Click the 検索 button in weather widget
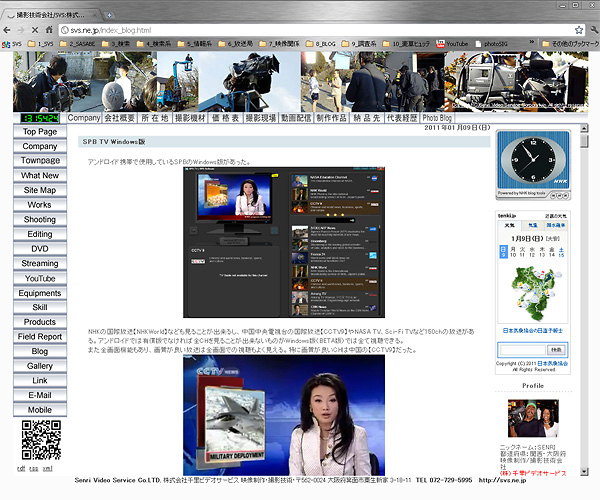This screenshot has height=500, width=600. pos(556,349)
